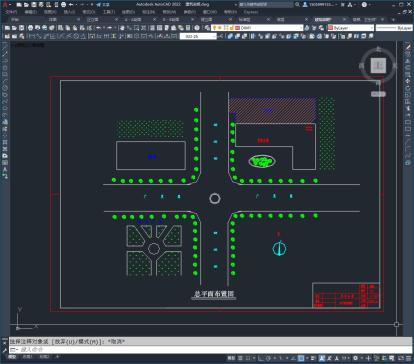Select the Trim modify tool
Screen dimensions: 414x364
click(408, 108)
